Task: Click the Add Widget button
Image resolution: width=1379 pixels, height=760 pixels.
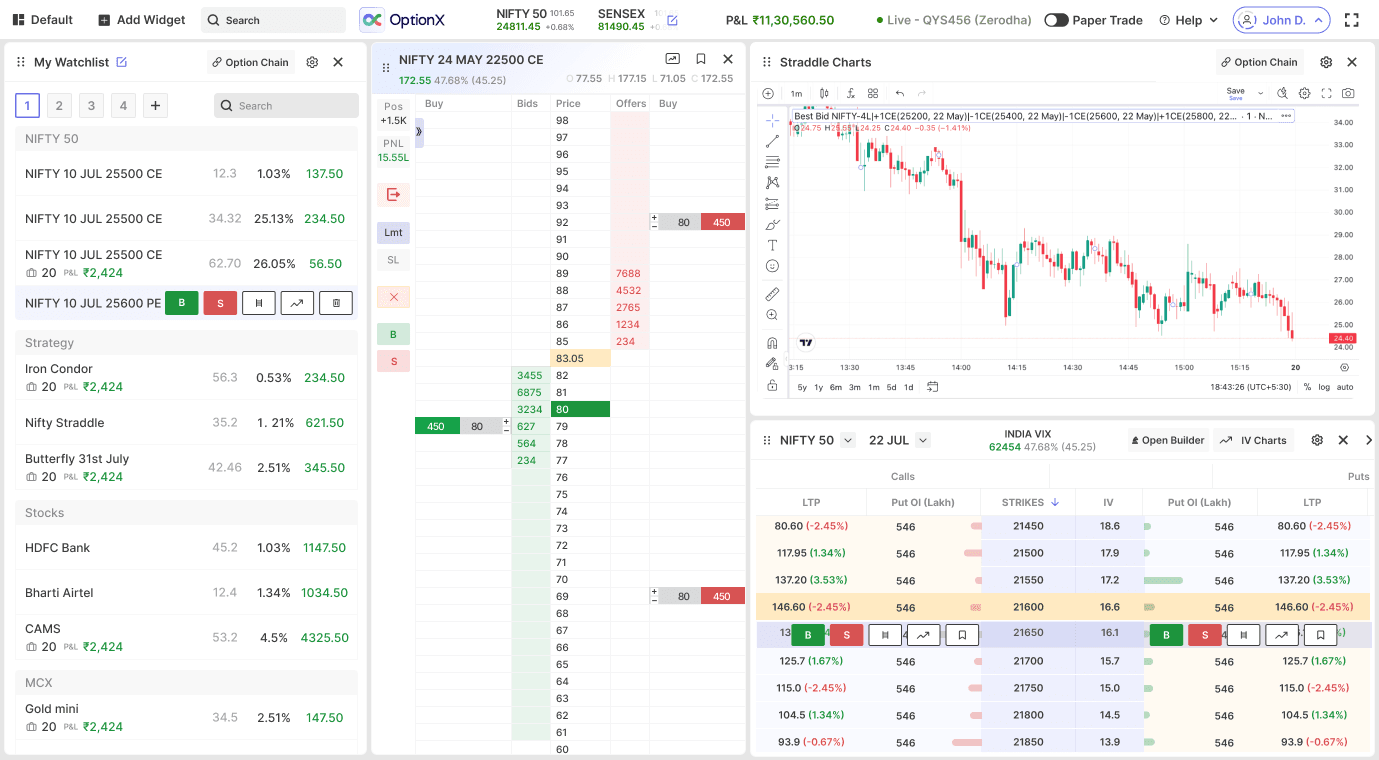Action: 142,20
